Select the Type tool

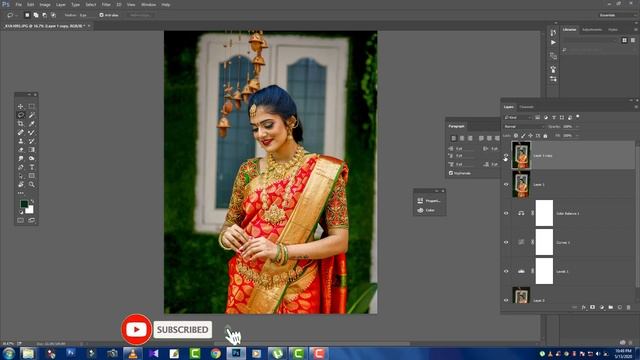point(31,167)
